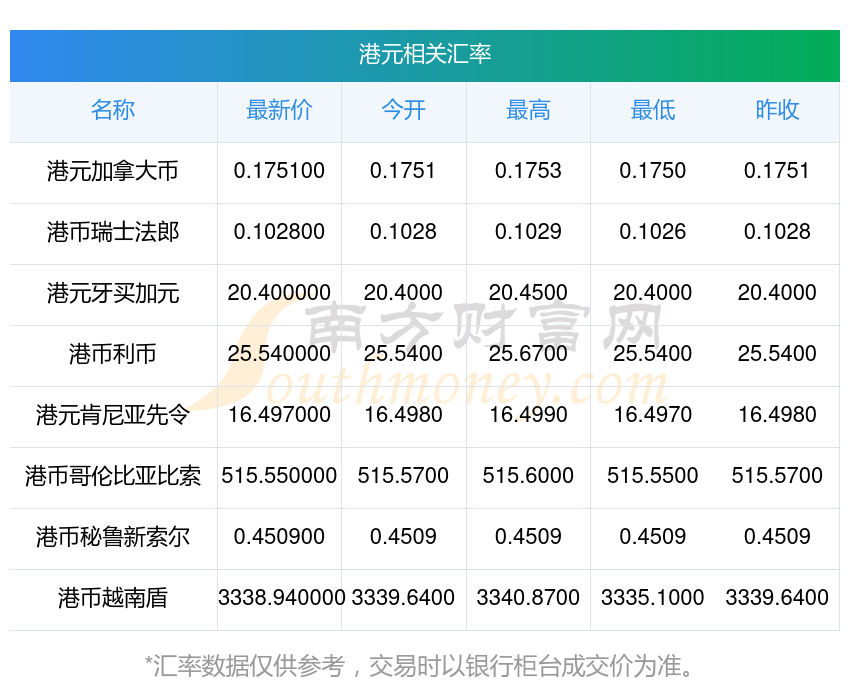Viewport: 850px width, 698px height.
Task: Click the 港元相关汇率 table title
Action: pos(424,55)
